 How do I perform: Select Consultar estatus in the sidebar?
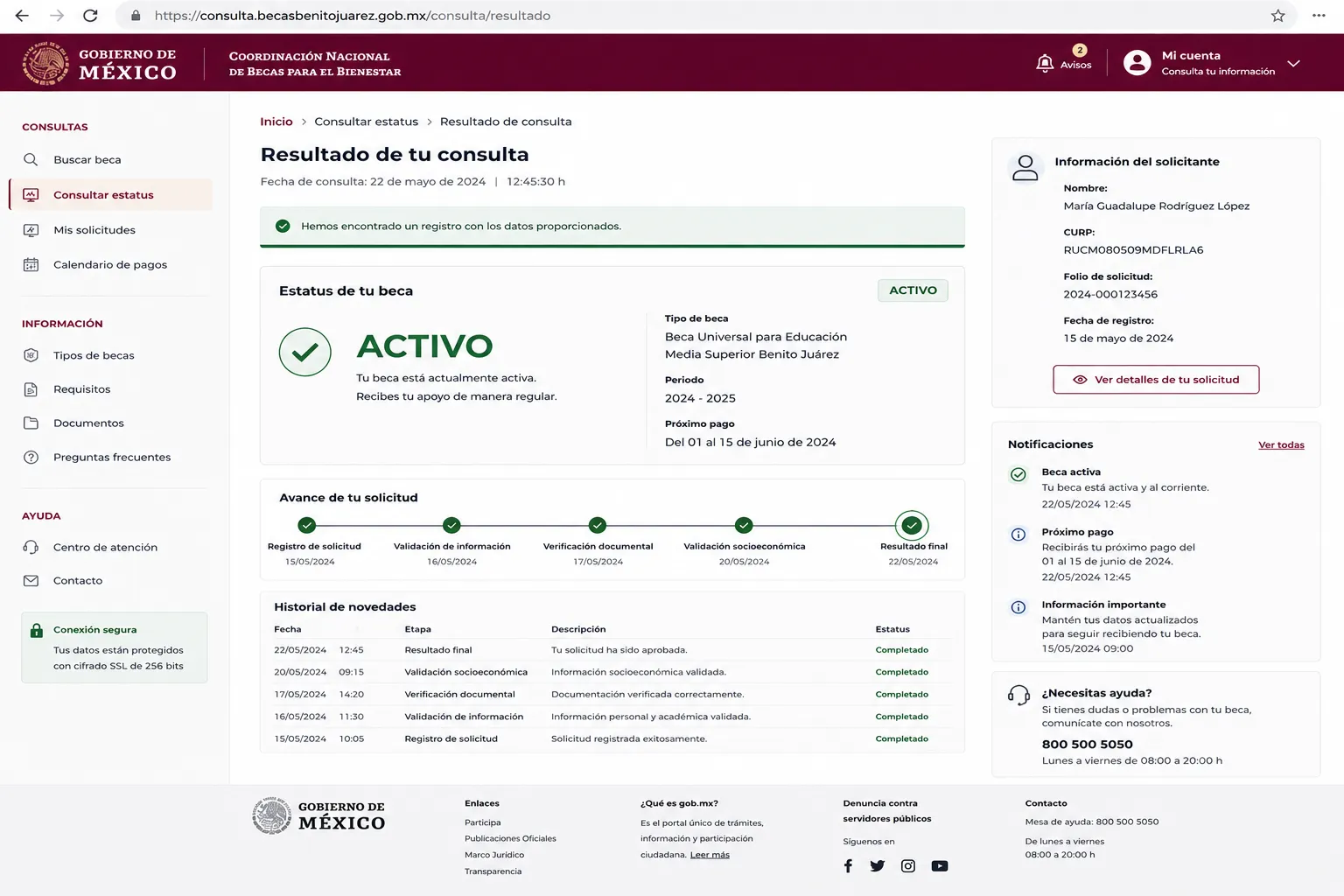(110, 195)
